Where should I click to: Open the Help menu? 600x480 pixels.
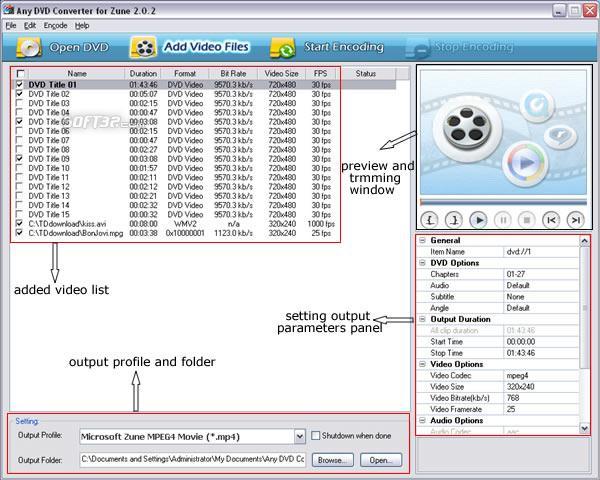coord(82,26)
